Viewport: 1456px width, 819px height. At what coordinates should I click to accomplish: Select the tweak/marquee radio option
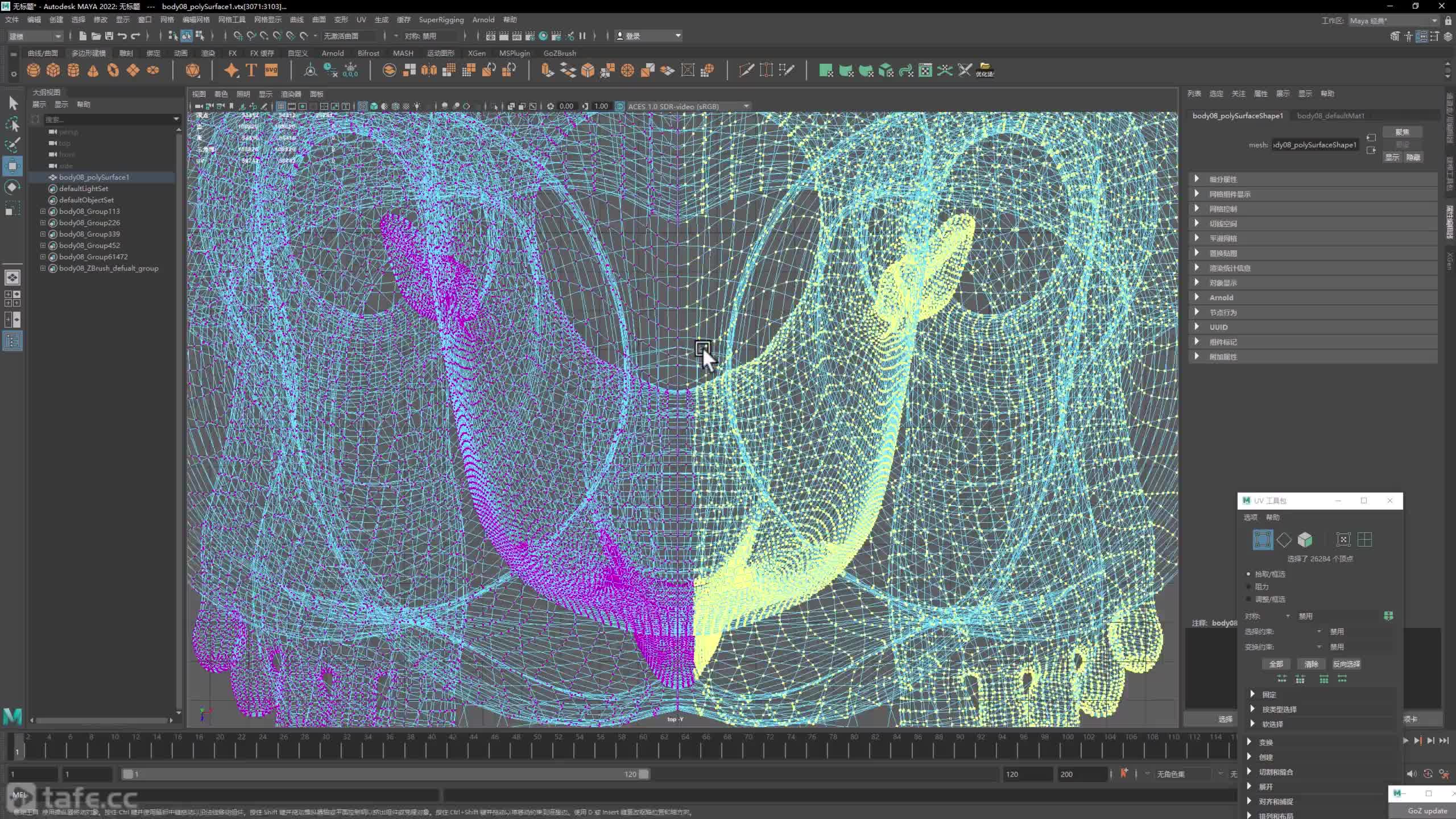(1249, 599)
